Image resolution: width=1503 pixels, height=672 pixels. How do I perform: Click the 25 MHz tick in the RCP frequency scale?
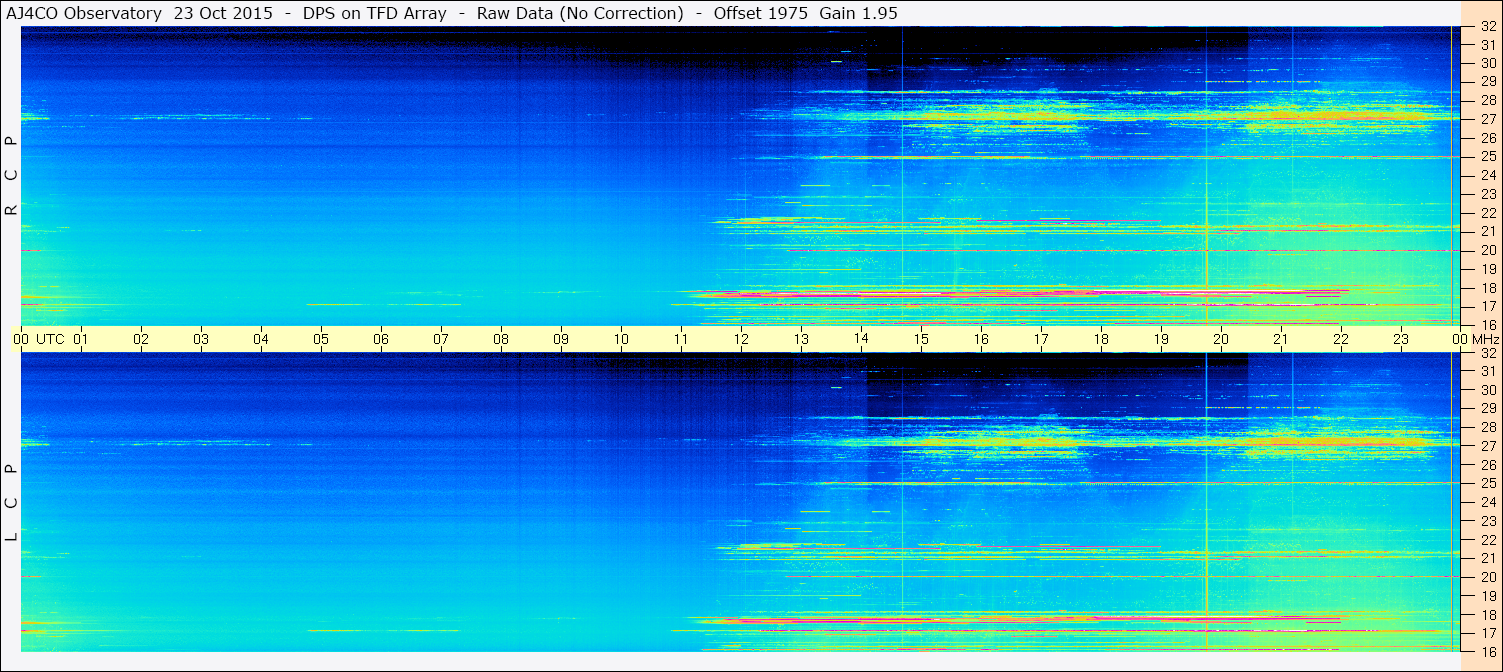(1487, 157)
